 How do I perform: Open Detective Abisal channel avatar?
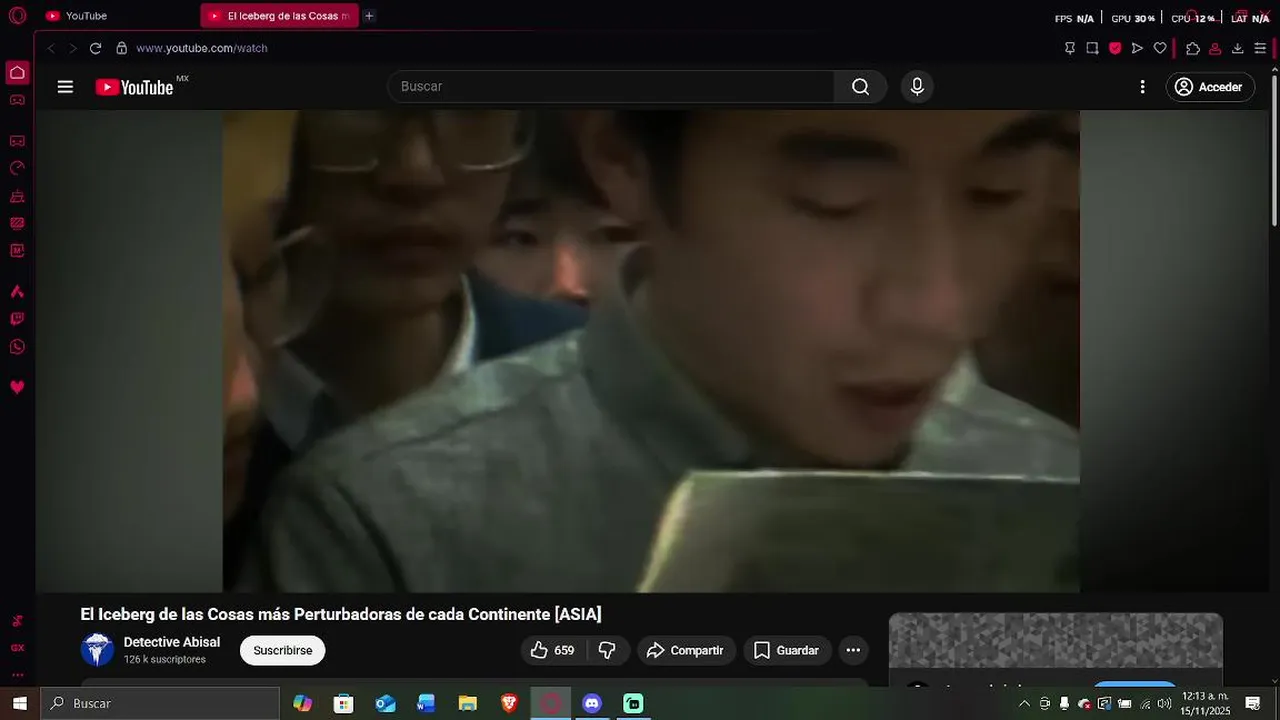point(97,650)
